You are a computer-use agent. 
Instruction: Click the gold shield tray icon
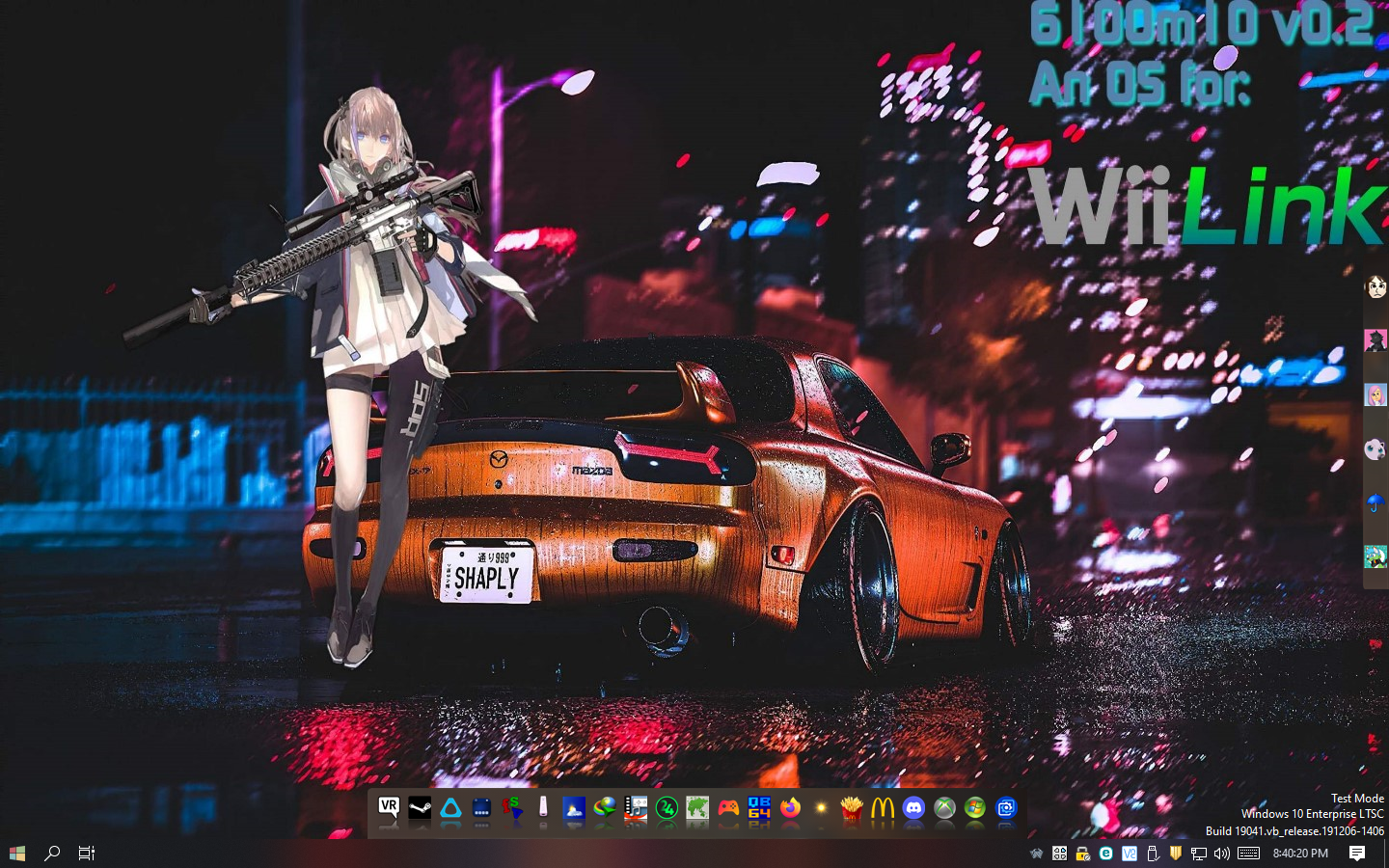pos(1176,854)
